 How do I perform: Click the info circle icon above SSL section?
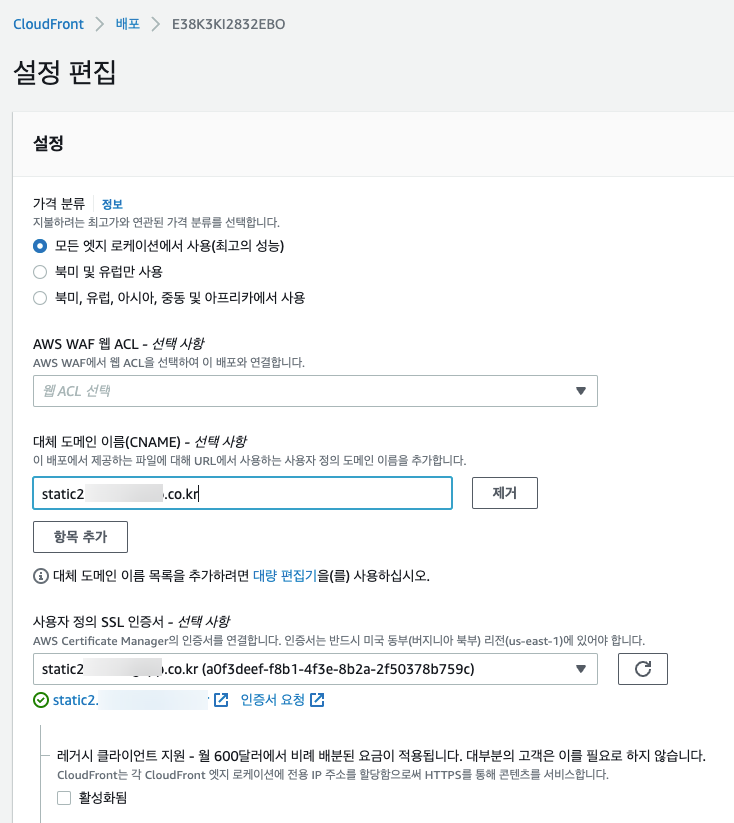coord(41,576)
